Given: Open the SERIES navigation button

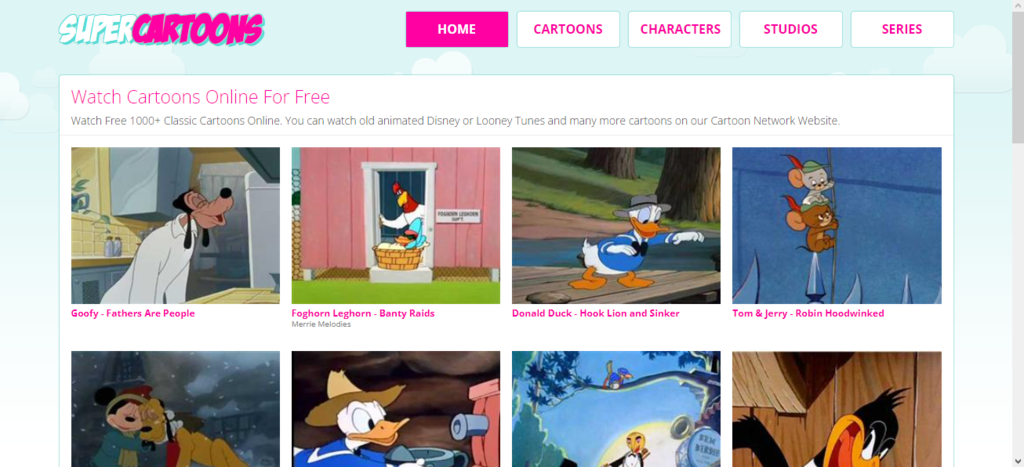Looking at the screenshot, I should (902, 29).
